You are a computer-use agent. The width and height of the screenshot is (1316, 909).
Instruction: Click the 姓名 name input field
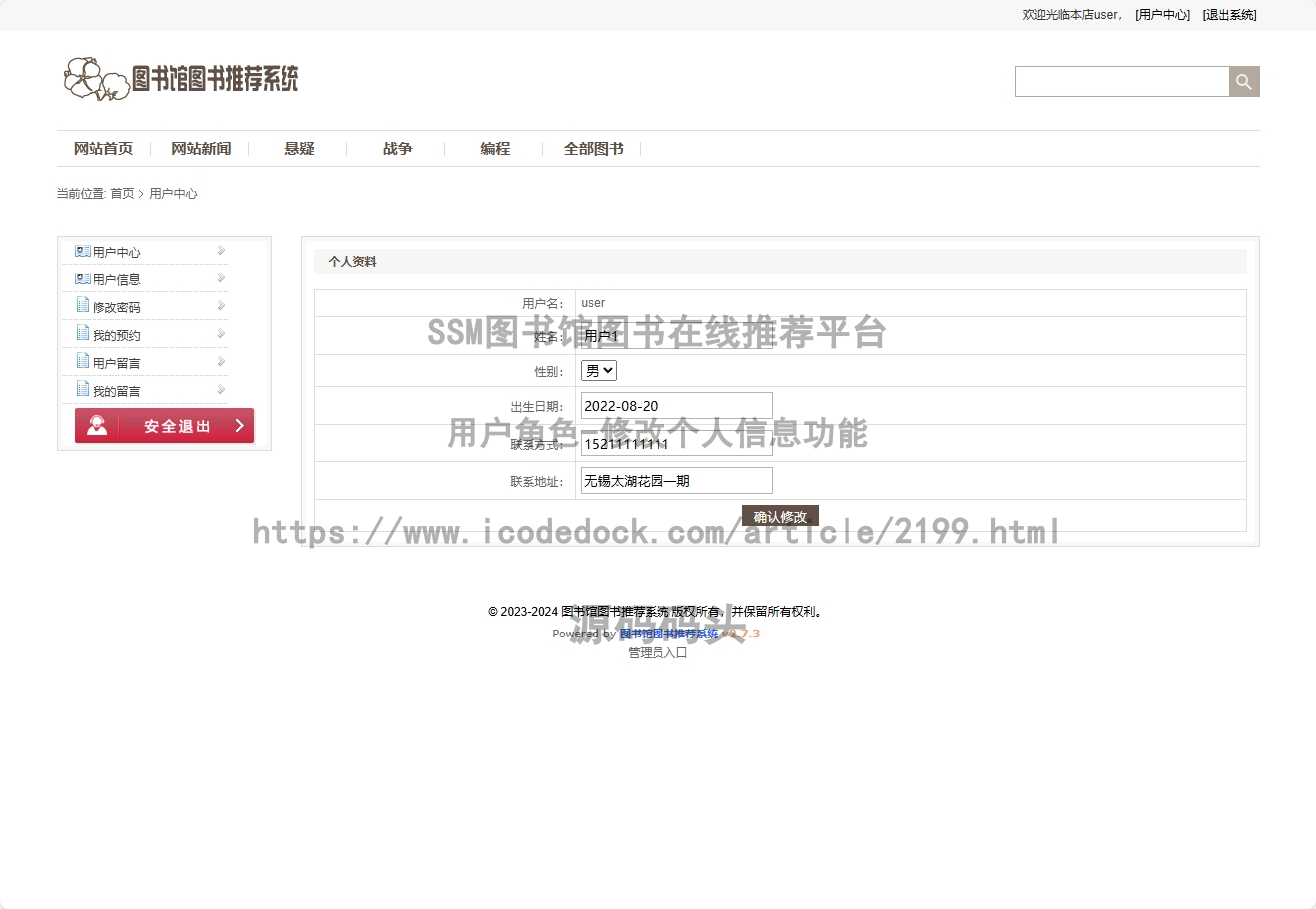(x=676, y=336)
